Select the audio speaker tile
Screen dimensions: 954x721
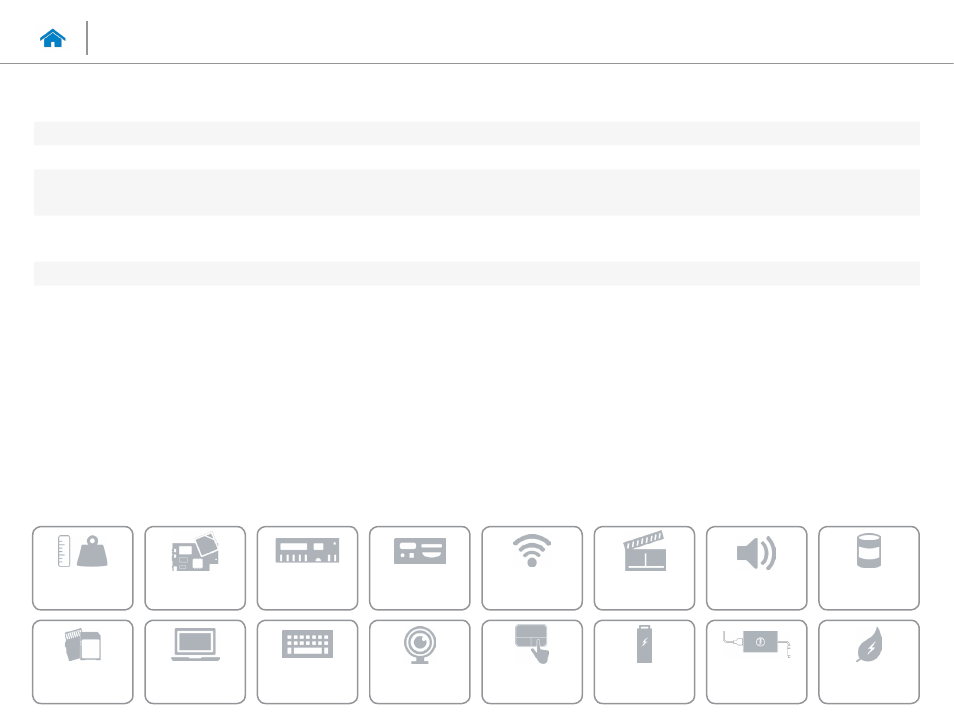755,567
